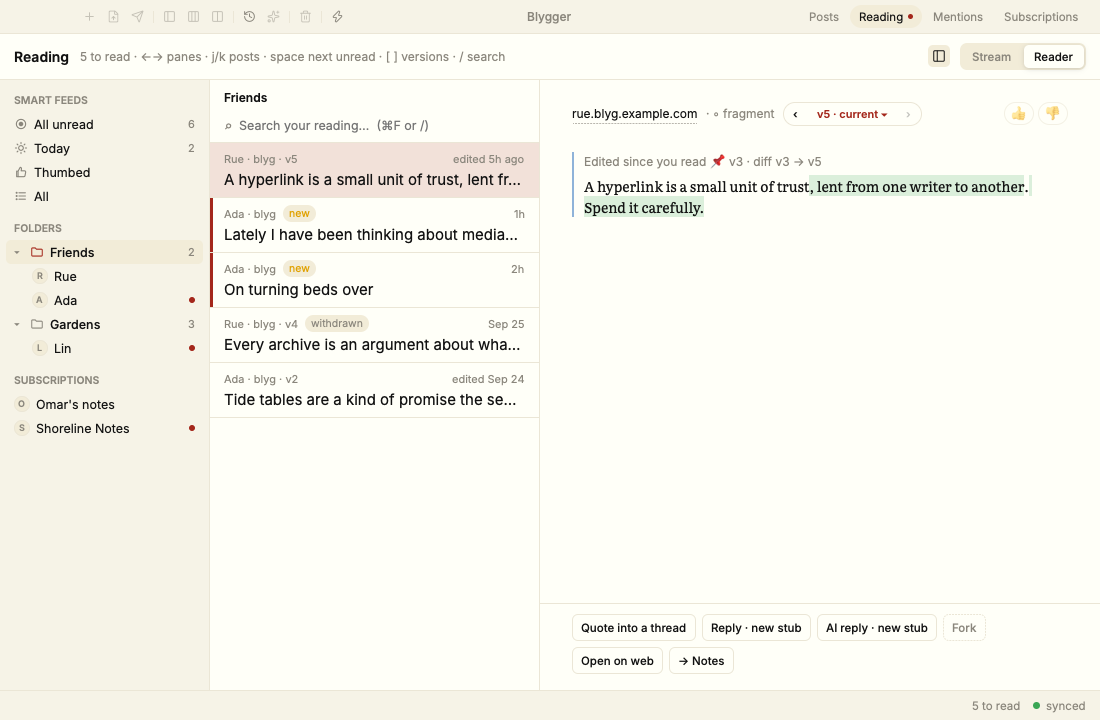Open post 'Tide tables are a kind of promise'
Image resolution: width=1100 pixels, height=720 pixels.
374,390
